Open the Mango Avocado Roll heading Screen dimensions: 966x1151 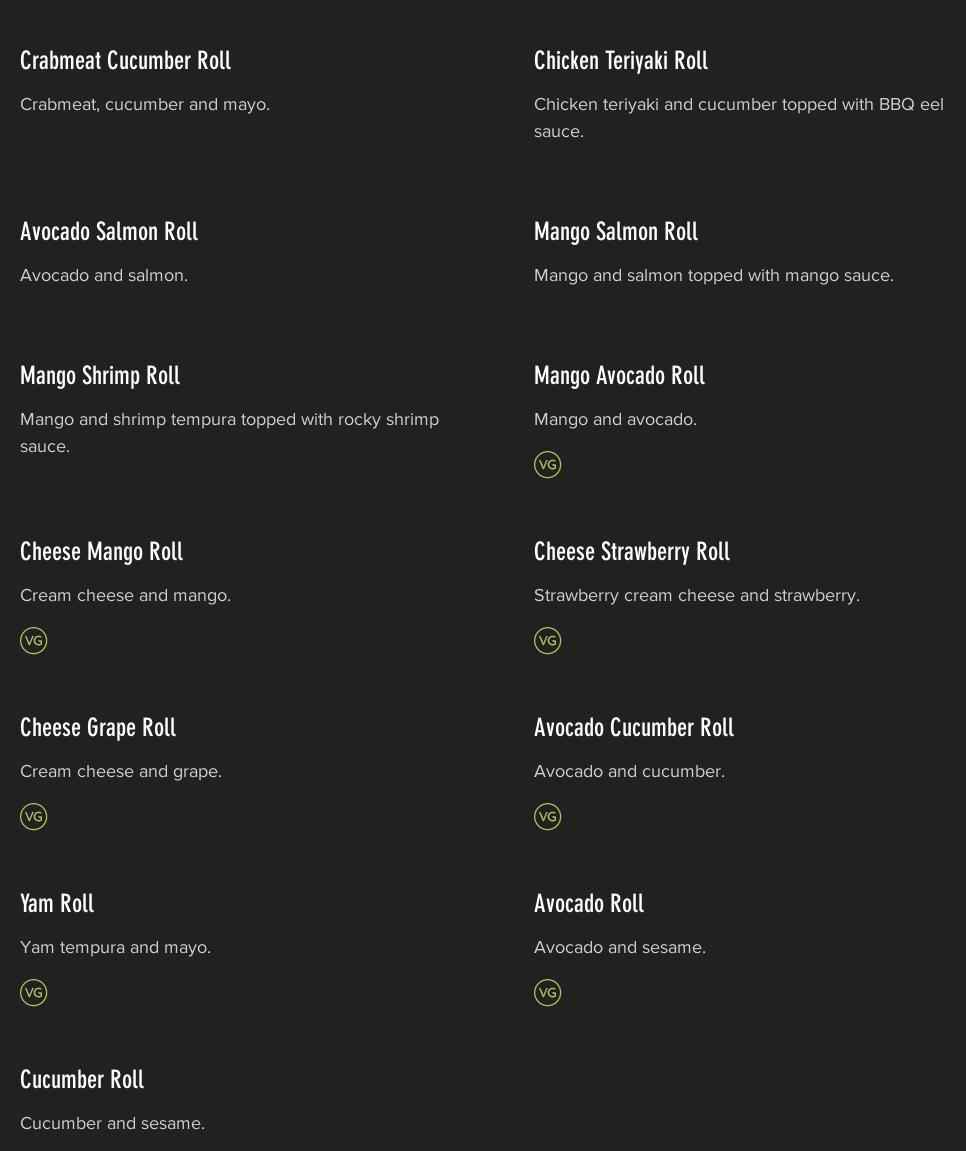click(619, 376)
